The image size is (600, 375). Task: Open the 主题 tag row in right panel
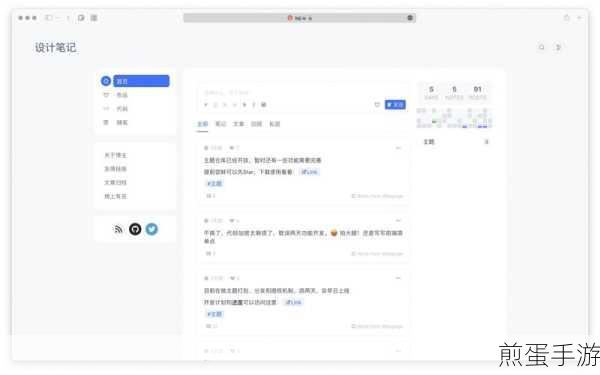455,142
